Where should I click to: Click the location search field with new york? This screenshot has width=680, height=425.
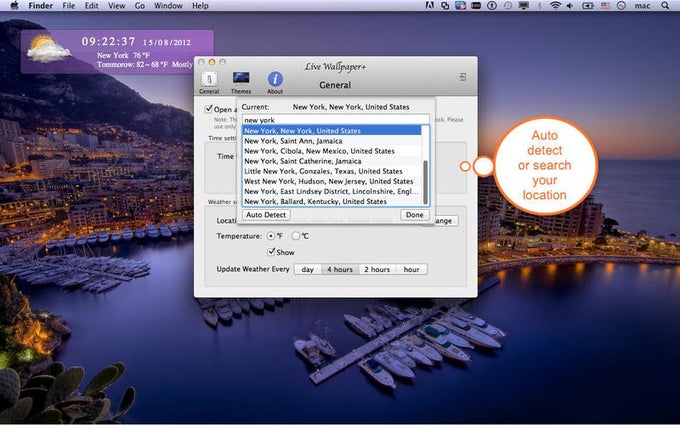pyautogui.click(x=335, y=120)
